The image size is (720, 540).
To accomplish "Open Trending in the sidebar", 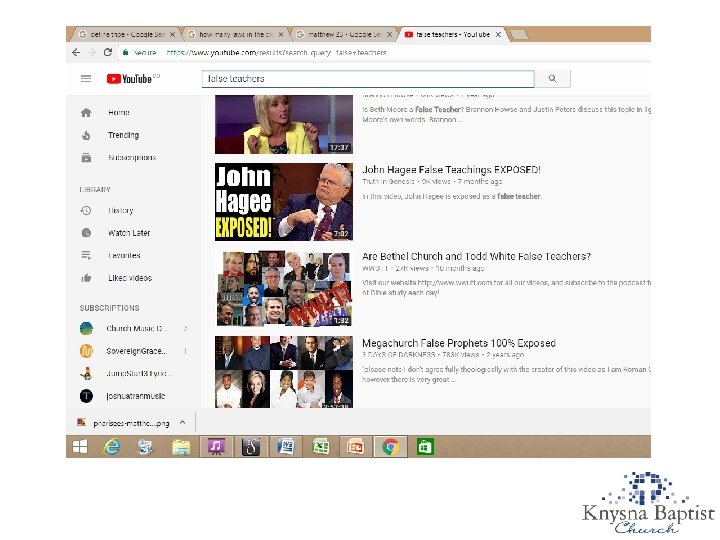I will [x=123, y=135].
